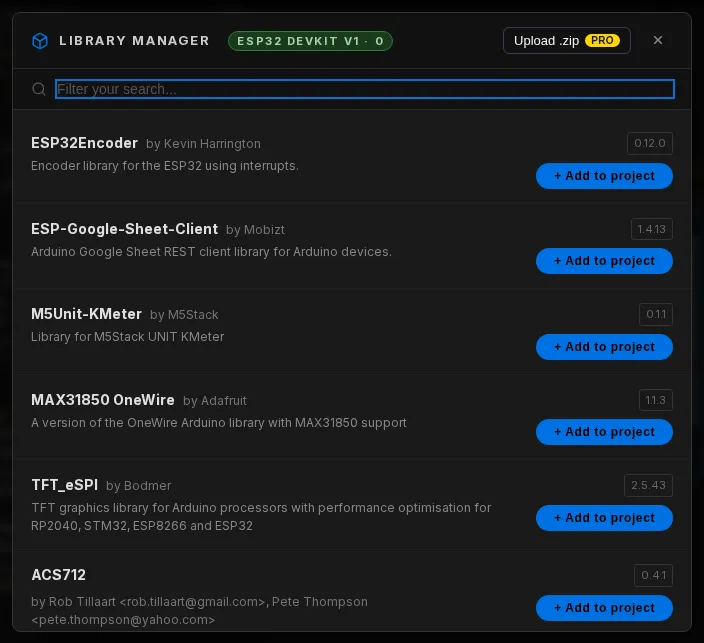This screenshot has height=643, width=704.
Task: Open the Upload .zip PRO option
Action: 567,41
